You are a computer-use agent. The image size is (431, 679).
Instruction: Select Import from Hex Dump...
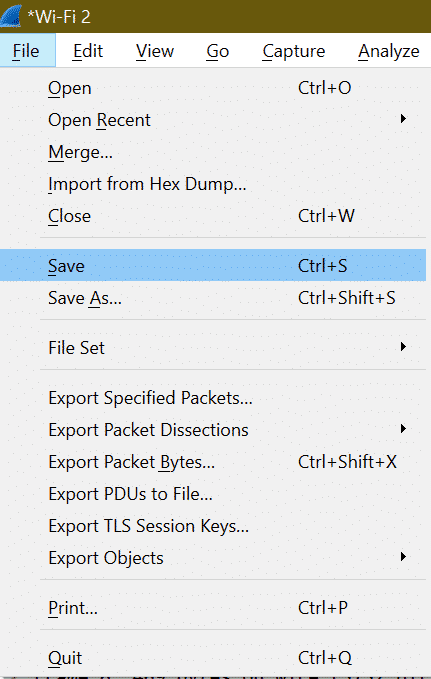click(x=213, y=184)
